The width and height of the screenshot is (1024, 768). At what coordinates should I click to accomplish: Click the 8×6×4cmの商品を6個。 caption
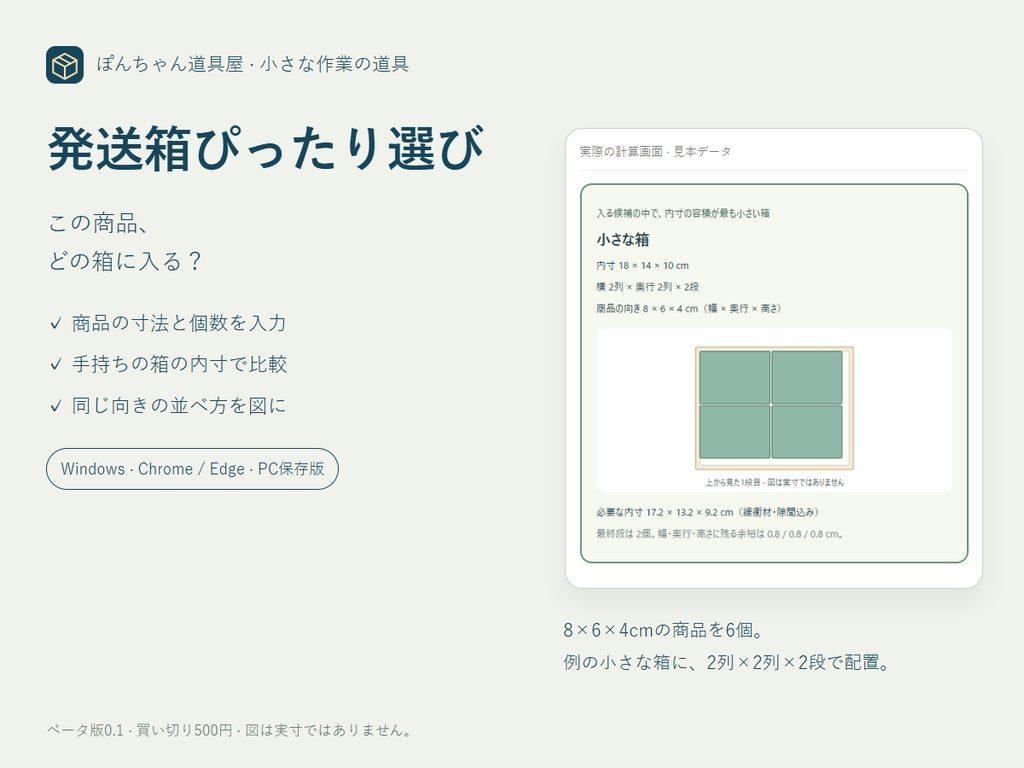point(664,630)
